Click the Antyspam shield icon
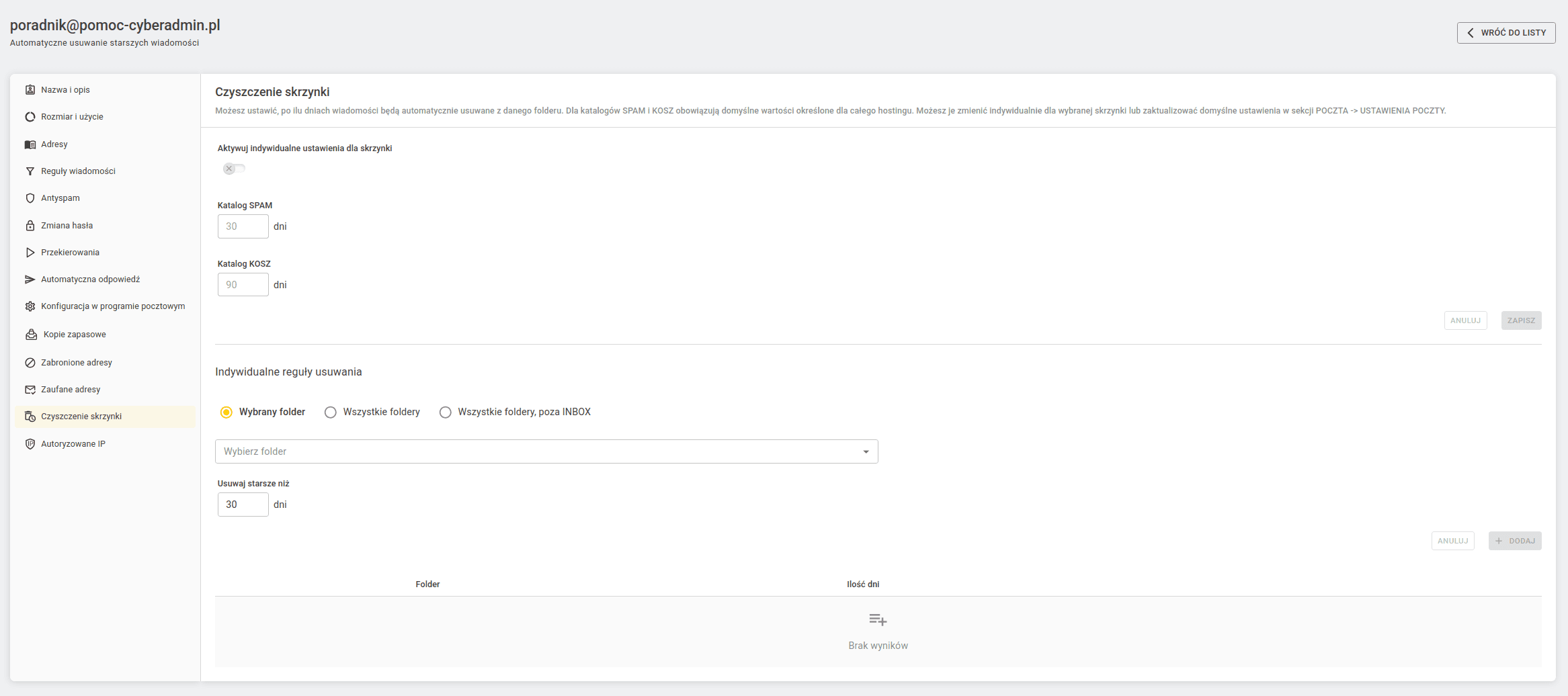 point(30,198)
